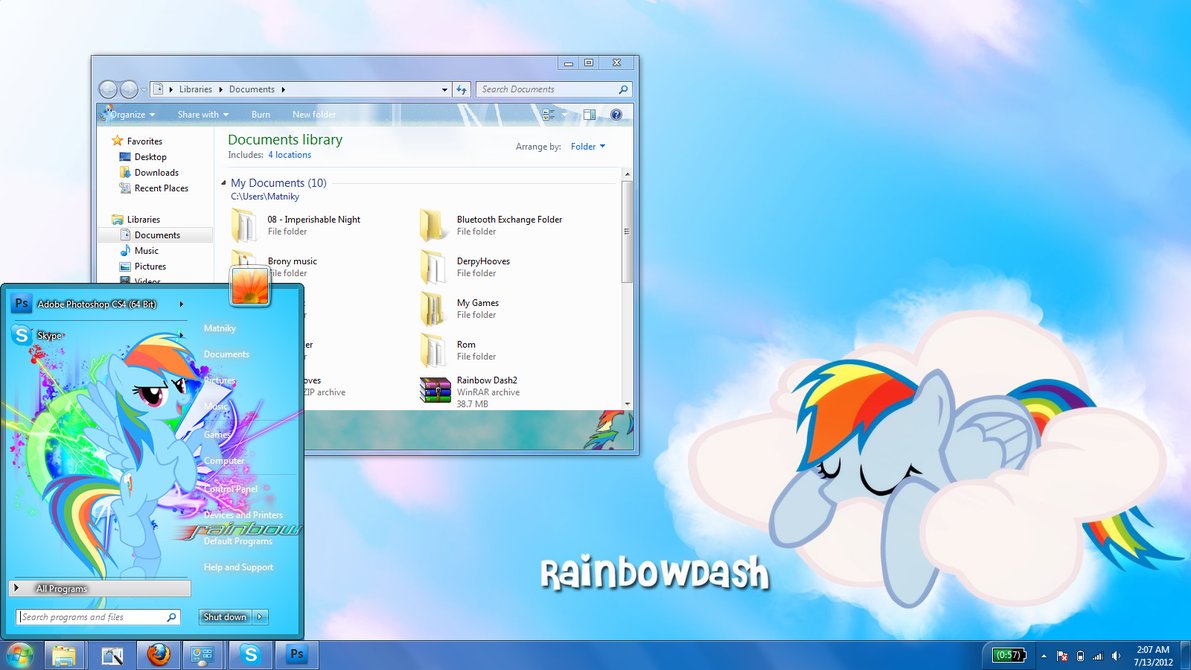Collapse the My Documents (10) group
The width and height of the screenshot is (1191, 670).
pos(223,183)
